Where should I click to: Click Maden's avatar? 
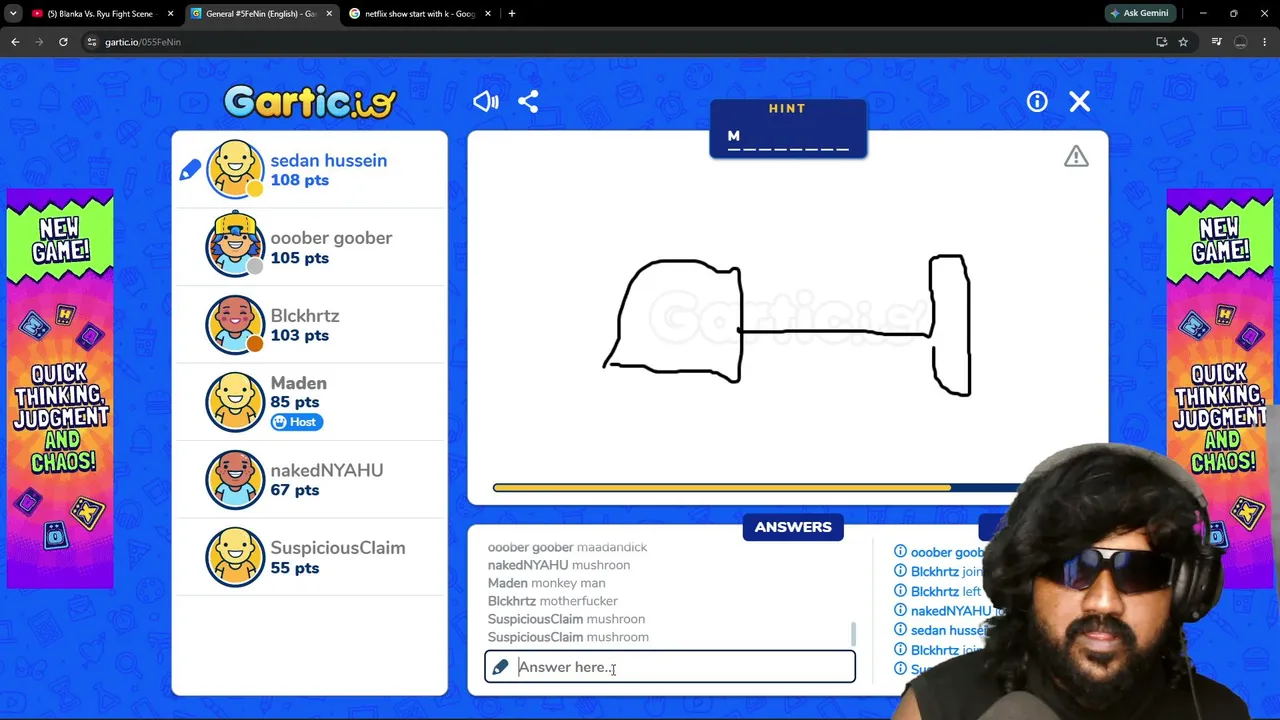[235, 402]
